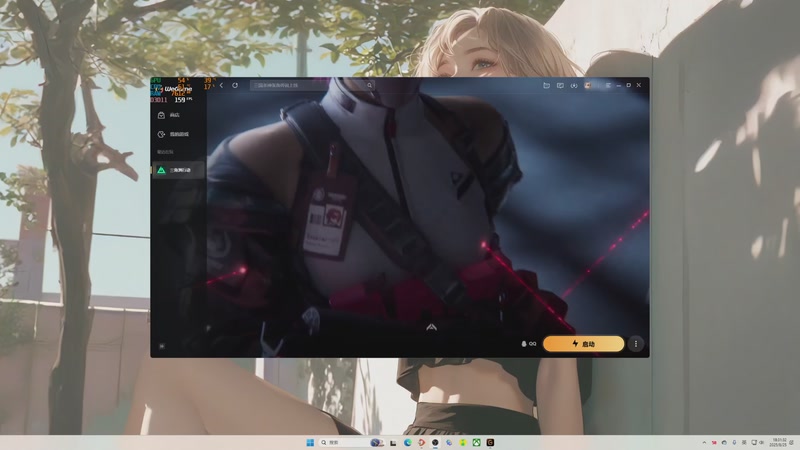
Task: Go back with the left arrow
Action: [221, 85]
